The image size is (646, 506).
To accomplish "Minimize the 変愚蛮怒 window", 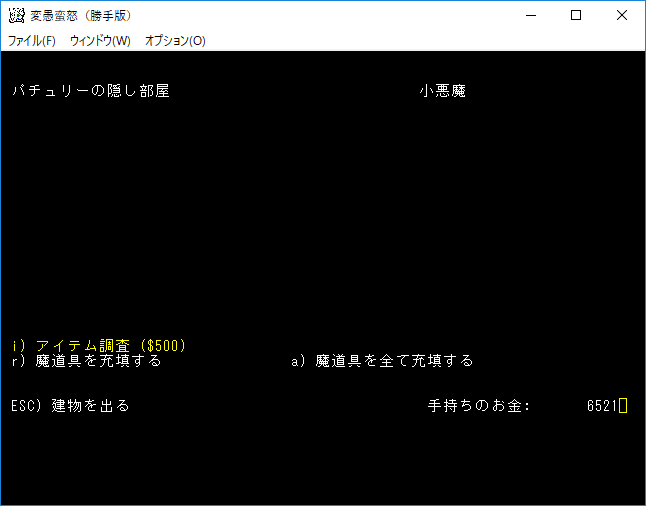I will [x=530, y=15].
